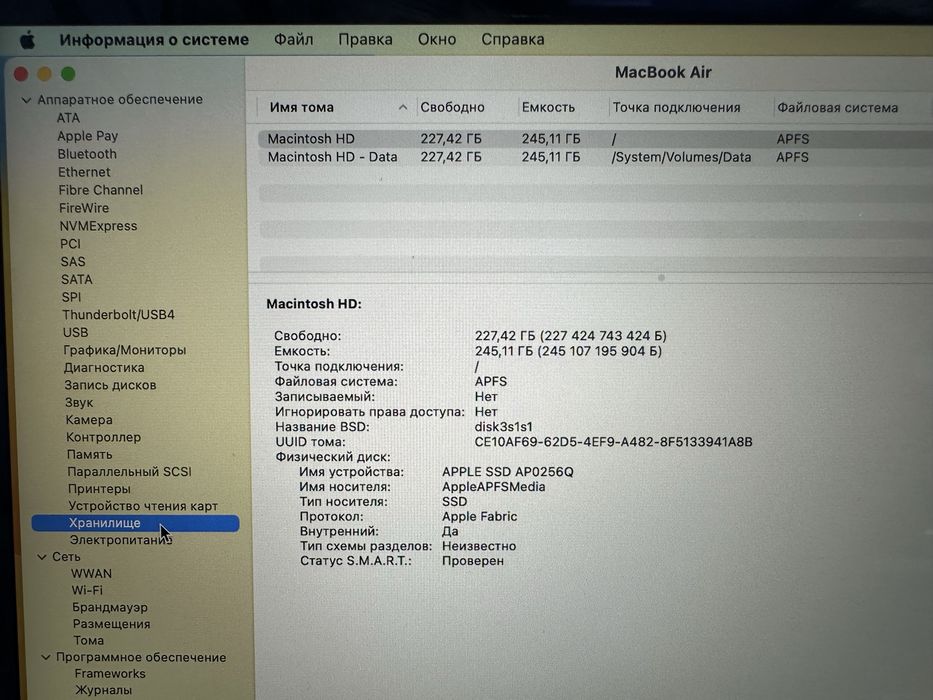
Task: Close the System Information window
Action: coord(21,74)
